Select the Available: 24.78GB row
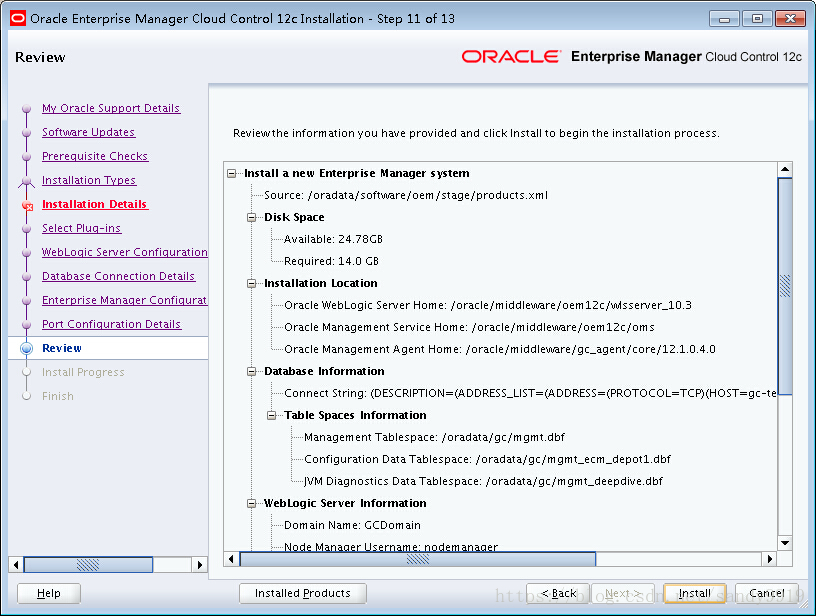Viewport: 816px width, 616px height. point(333,239)
